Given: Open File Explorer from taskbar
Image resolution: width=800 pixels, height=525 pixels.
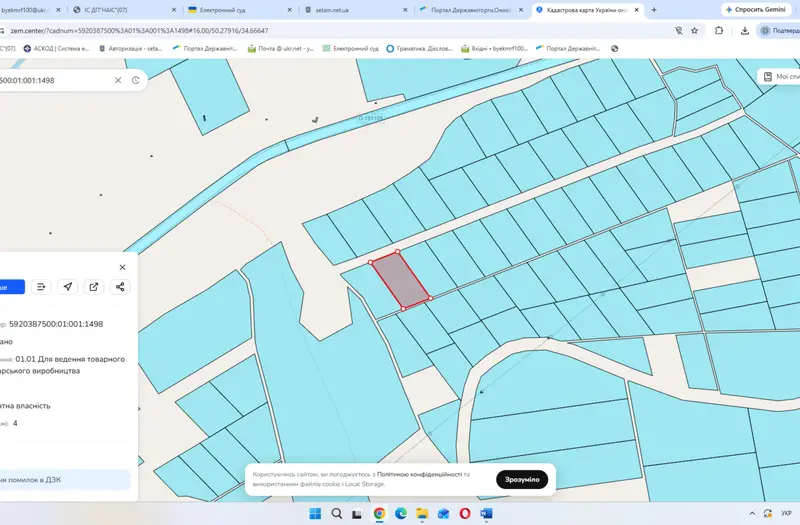Looking at the screenshot, I should coord(422,513).
